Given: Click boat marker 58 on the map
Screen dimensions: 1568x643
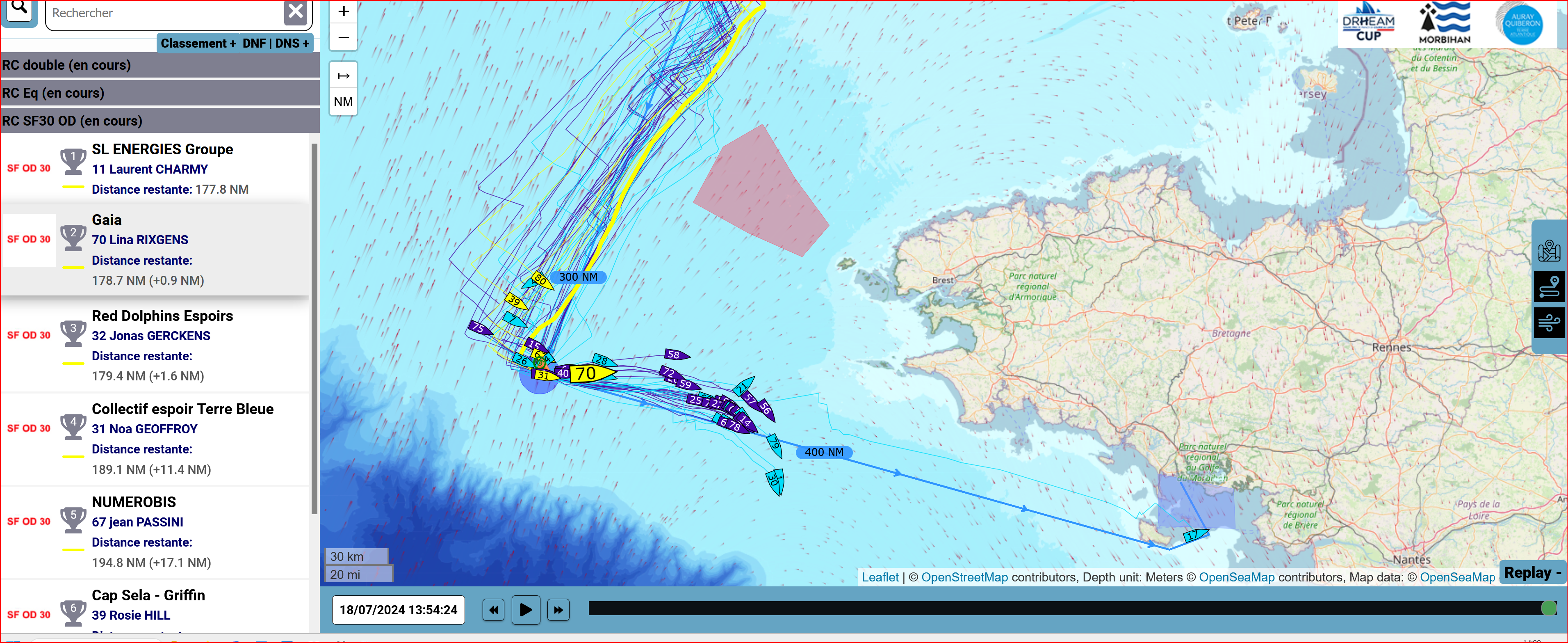Looking at the screenshot, I should (x=676, y=355).
